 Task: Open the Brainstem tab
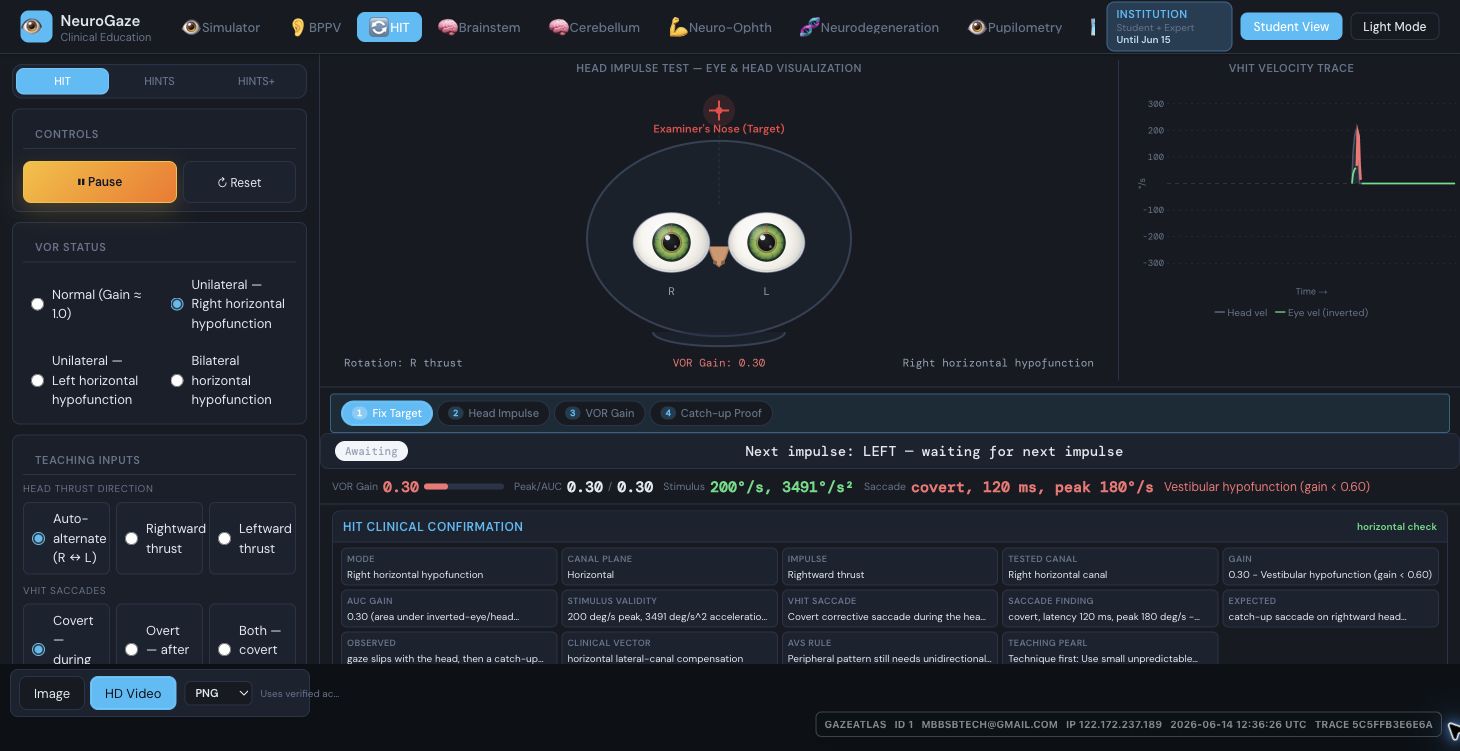click(479, 27)
